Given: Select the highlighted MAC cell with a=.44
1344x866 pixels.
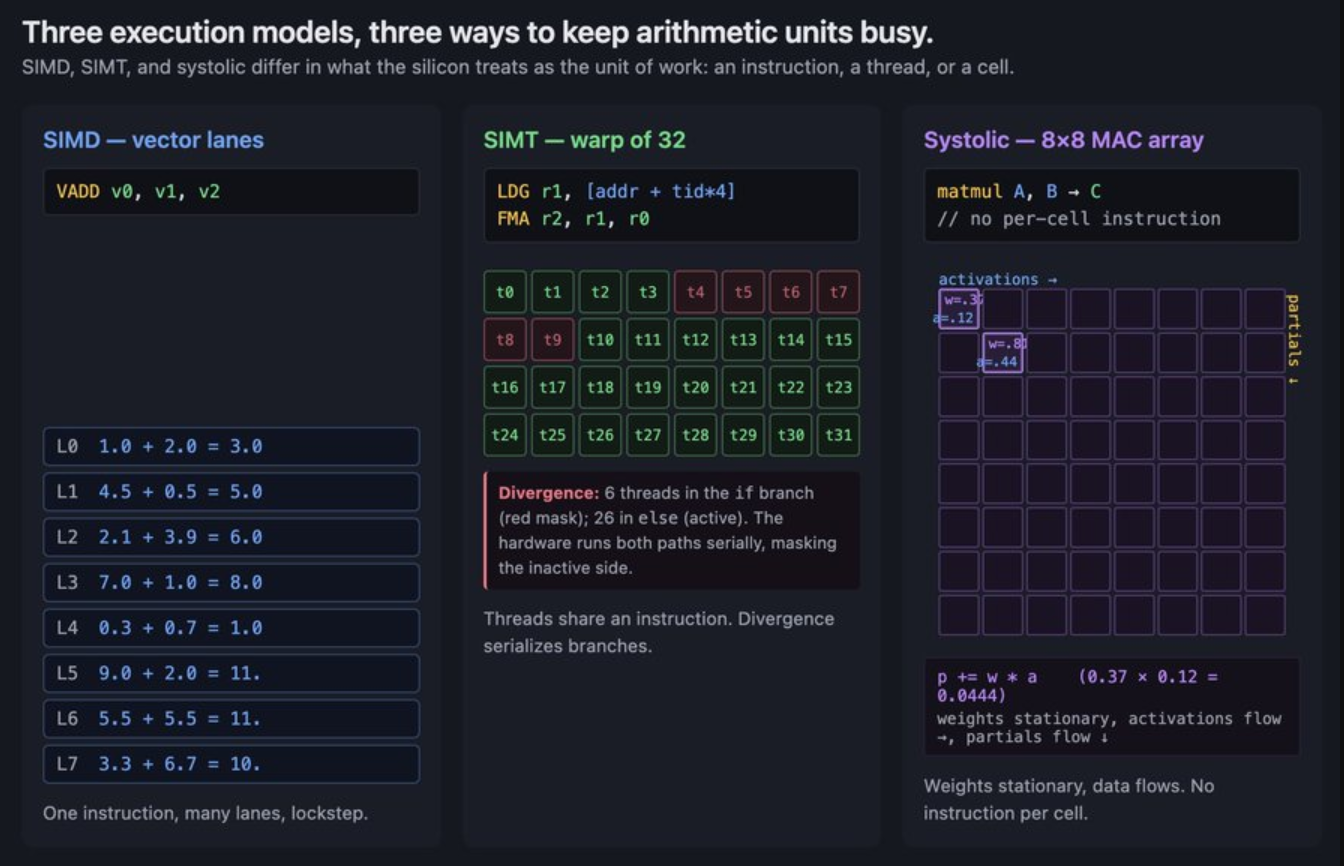Looking at the screenshot, I should pyautogui.click(x=1003, y=353).
